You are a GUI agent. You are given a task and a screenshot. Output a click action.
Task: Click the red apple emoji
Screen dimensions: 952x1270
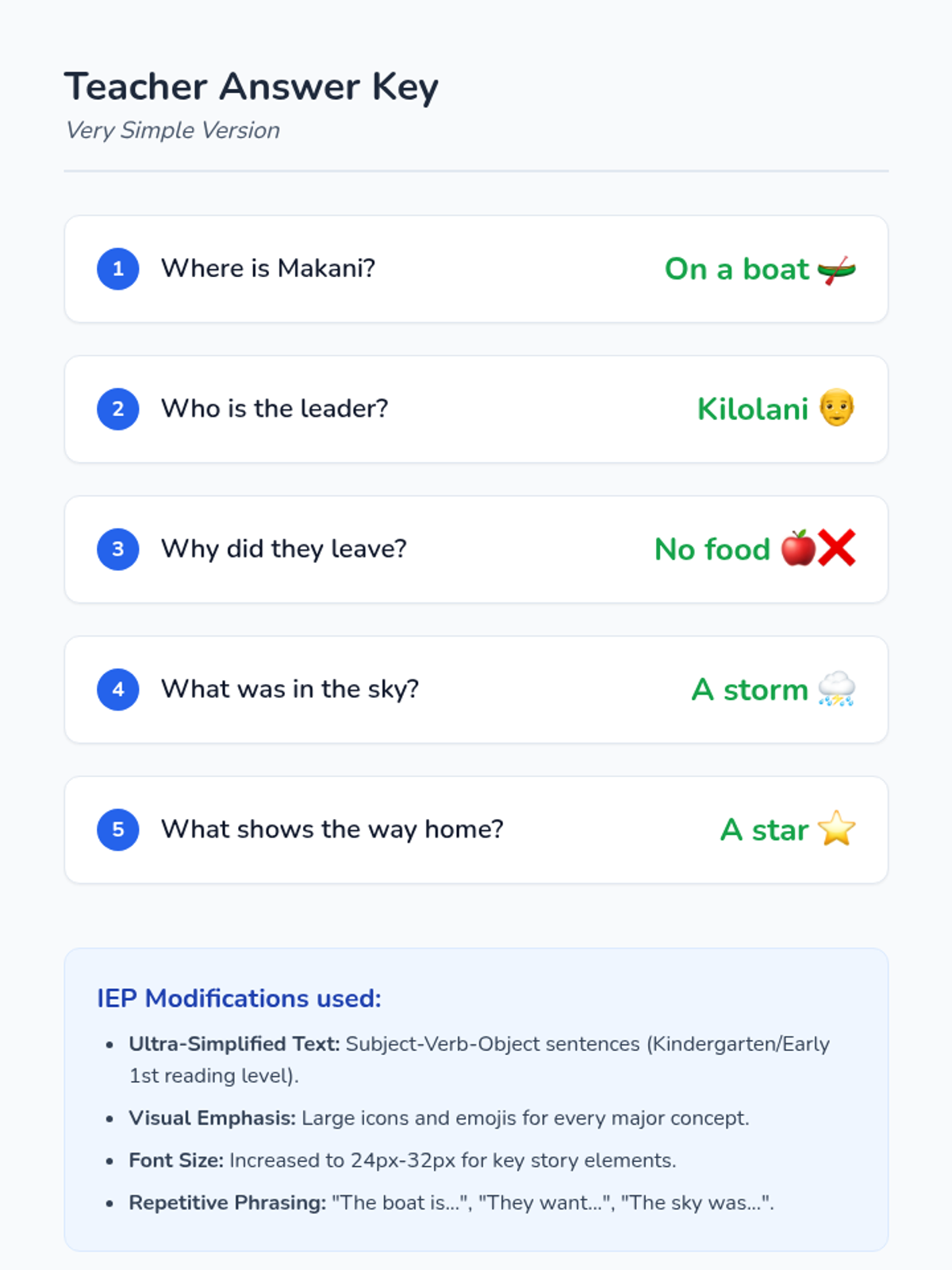tap(797, 548)
